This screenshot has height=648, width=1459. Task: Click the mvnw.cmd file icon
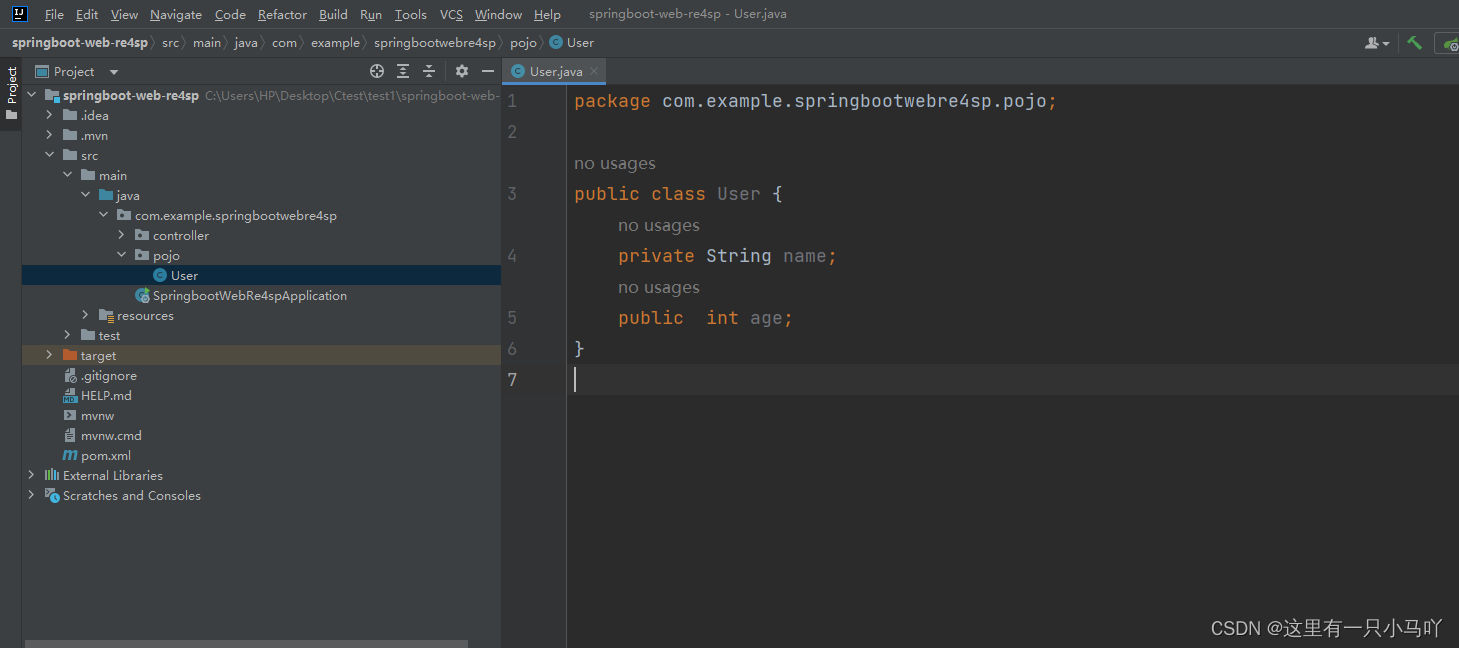[x=70, y=435]
